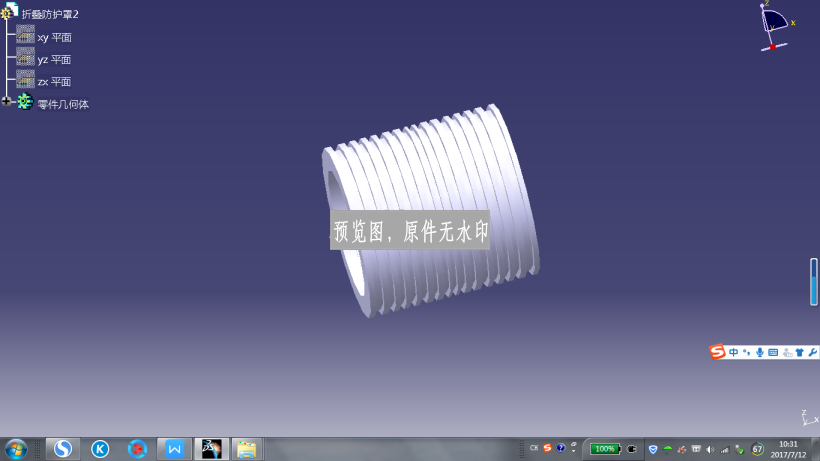The image size is (820, 461).
Task: Open the Sogou soft keyboard
Action: 773,352
